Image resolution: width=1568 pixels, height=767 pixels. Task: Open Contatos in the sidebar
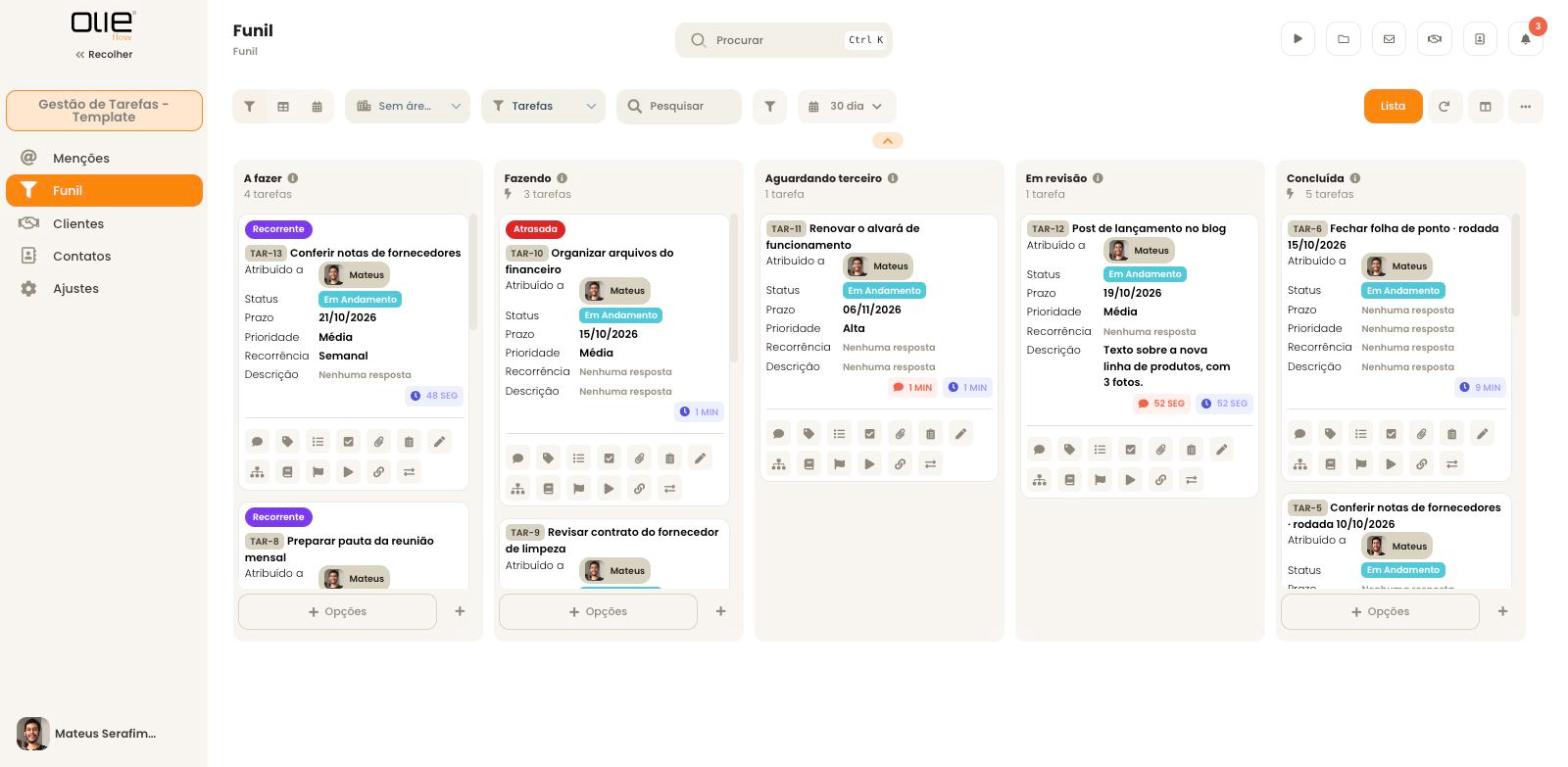point(104,256)
